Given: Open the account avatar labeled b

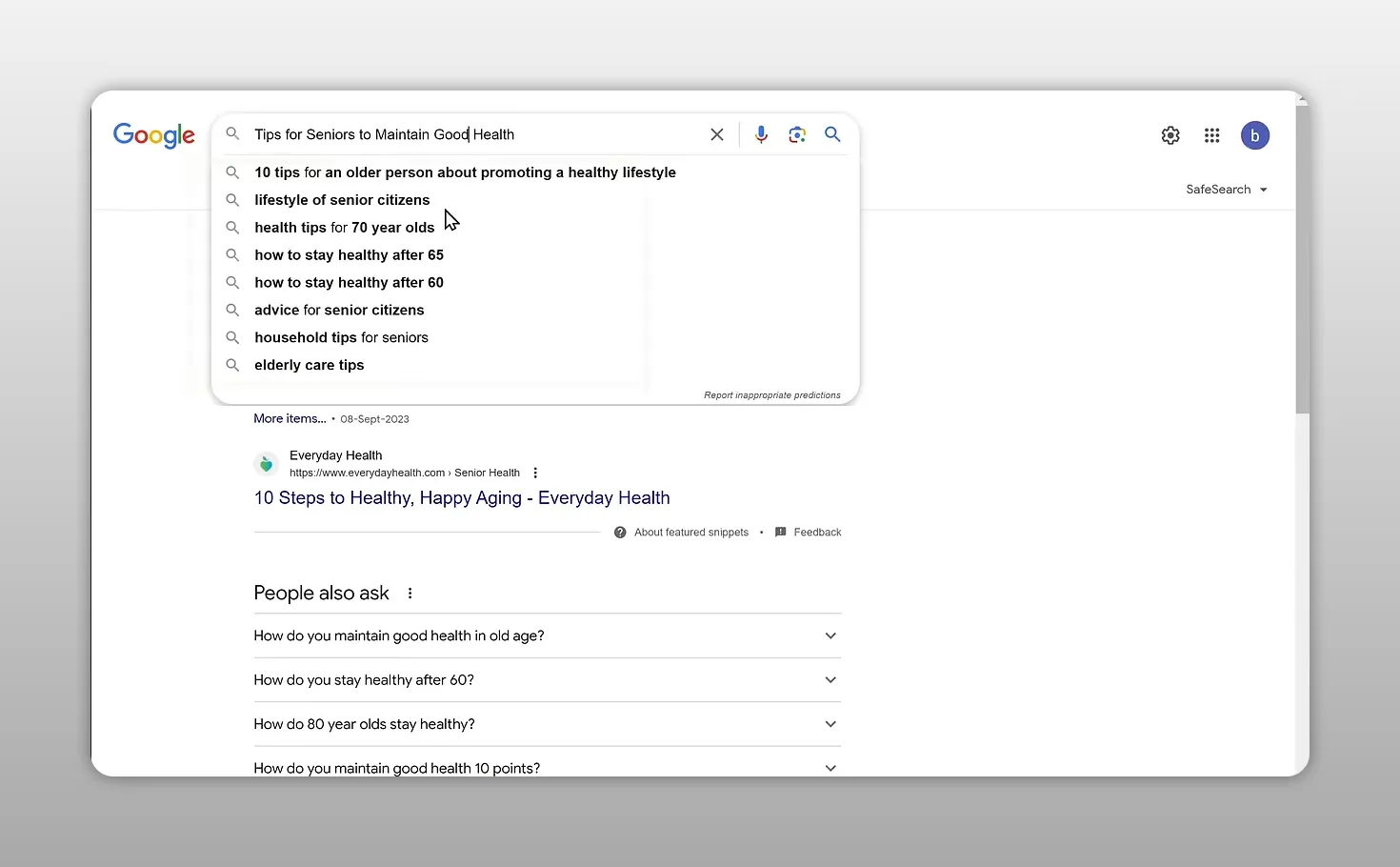Looking at the screenshot, I should 1255,135.
